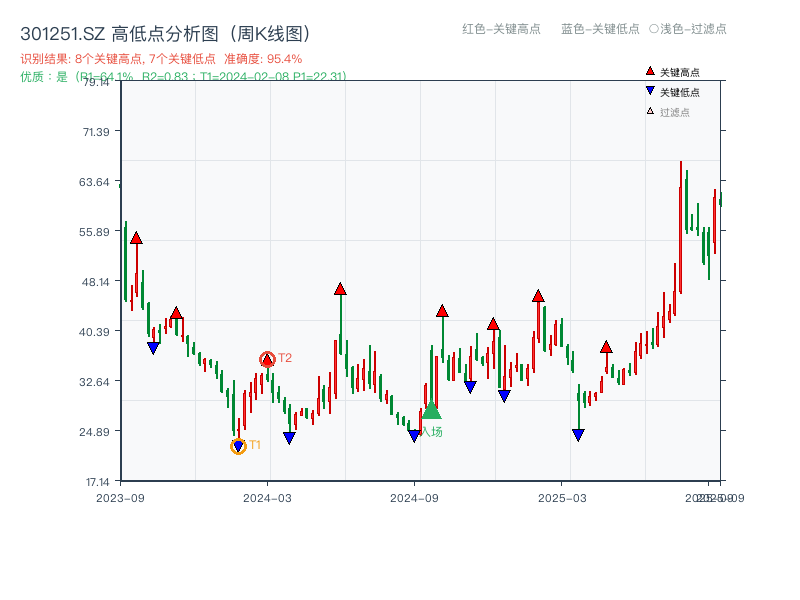Click the red key-high triangle near 55.89
The height and width of the screenshot is (600, 800).
[x=136, y=238]
